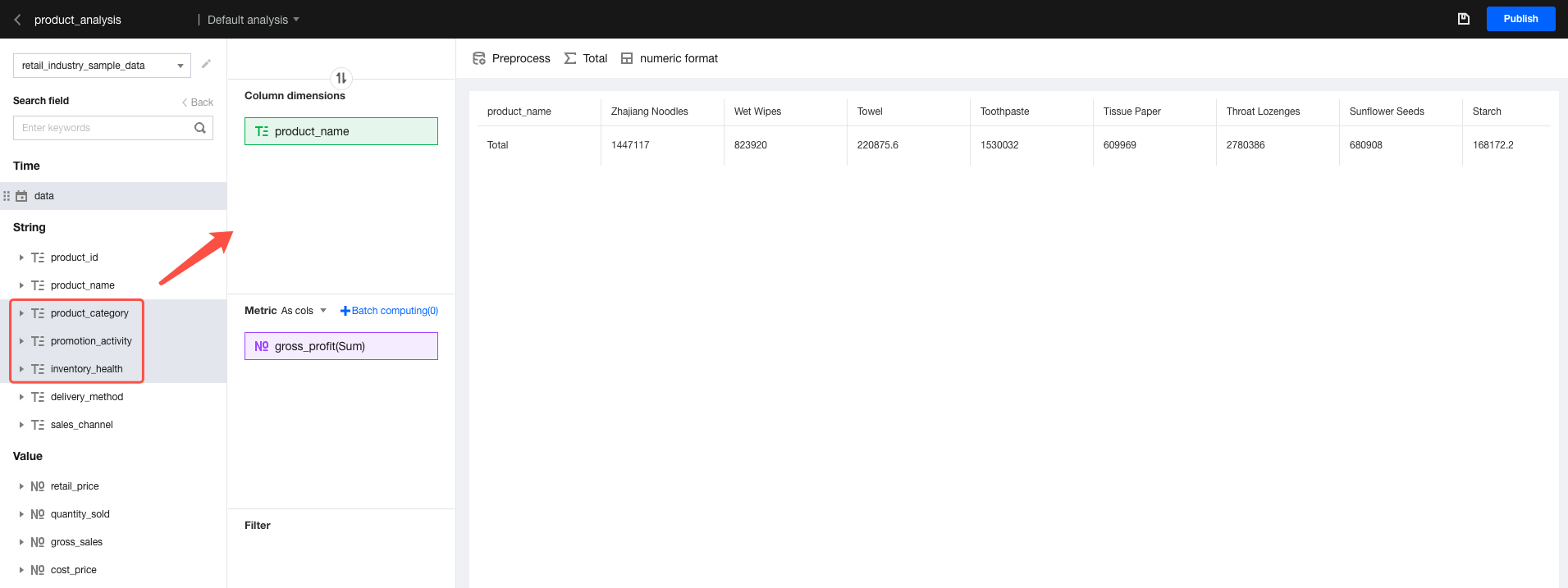This screenshot has height=588, width=1568.
Task: Open the Default analysis dropdown
Action: click(253, 20)
